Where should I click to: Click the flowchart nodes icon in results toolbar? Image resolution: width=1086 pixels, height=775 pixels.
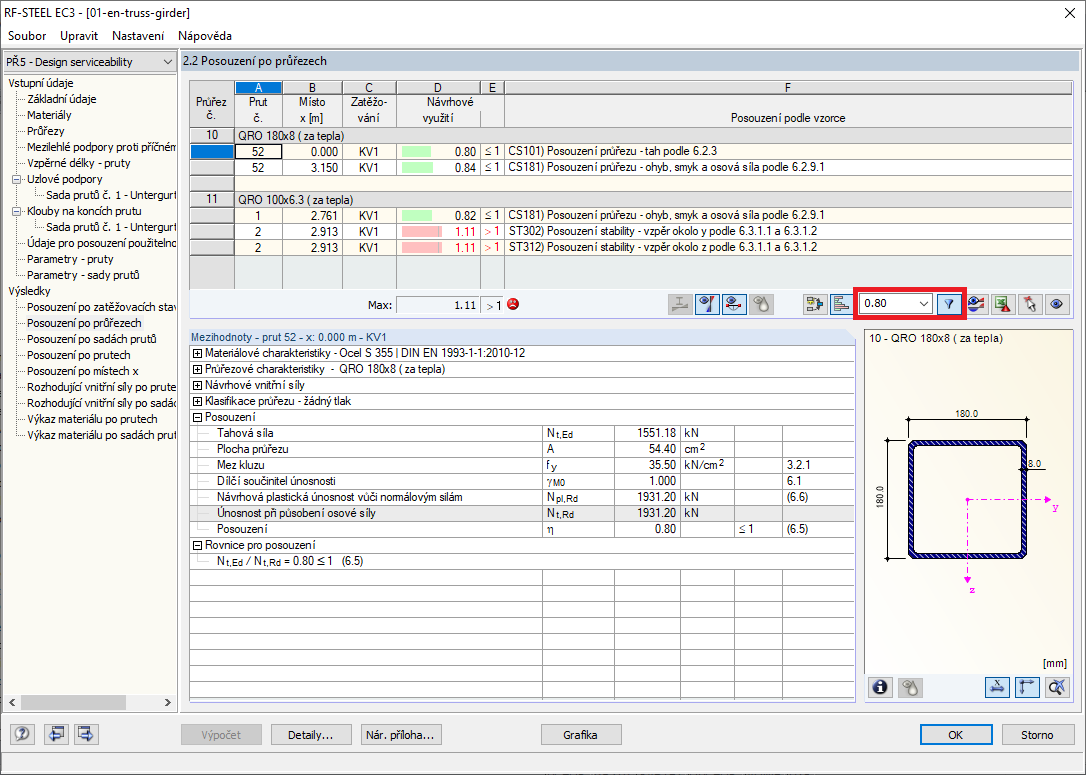[x=815, y=304]
